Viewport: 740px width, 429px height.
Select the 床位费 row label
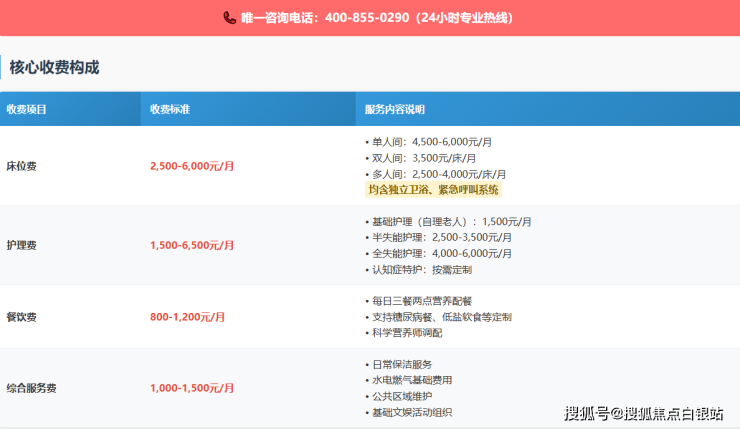pos(21,166)
